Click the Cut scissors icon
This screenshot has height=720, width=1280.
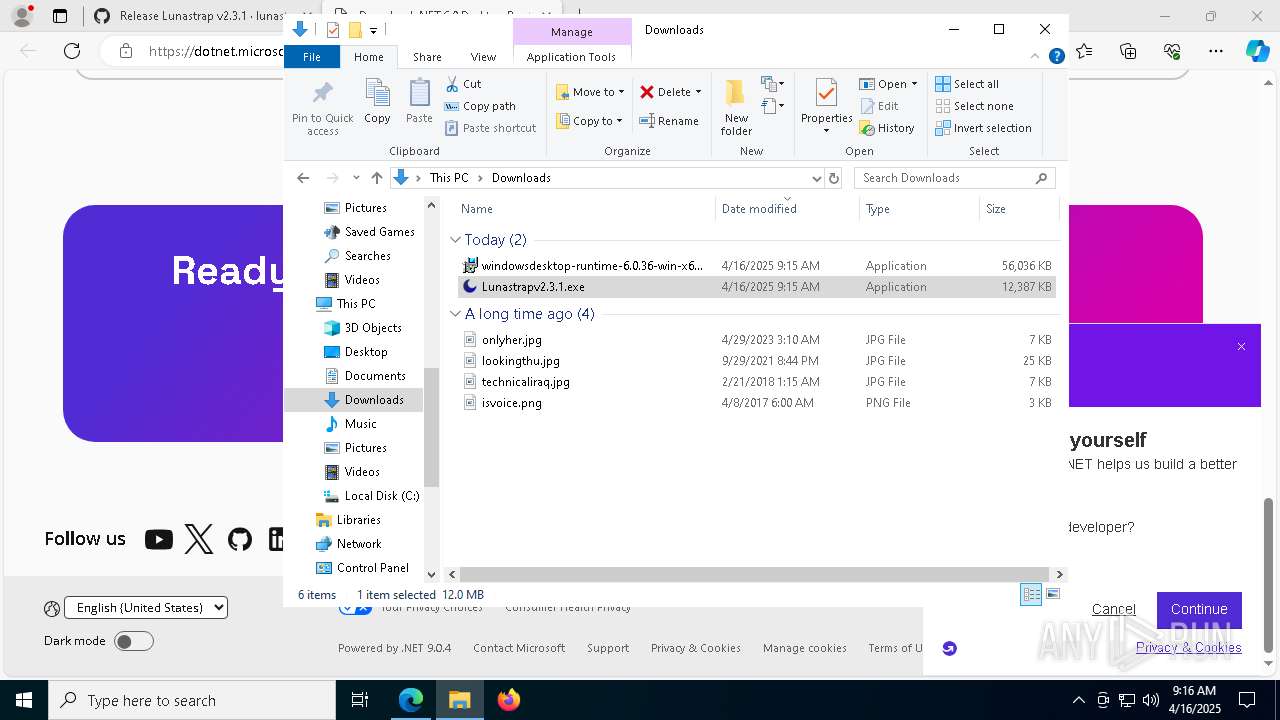(x=452, y=84)
